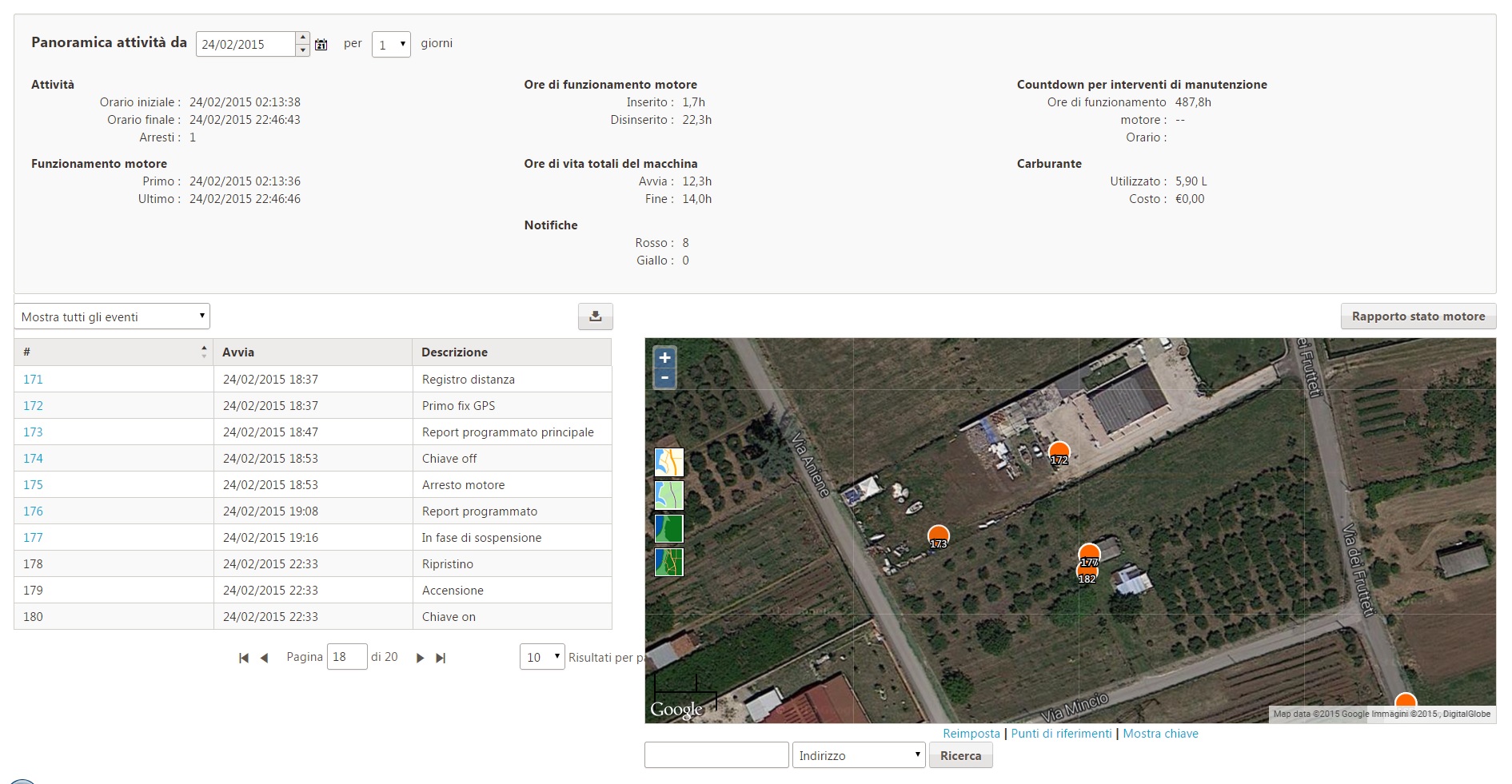
Task: Go to the previous events page
Action: (x=264, y=658)
